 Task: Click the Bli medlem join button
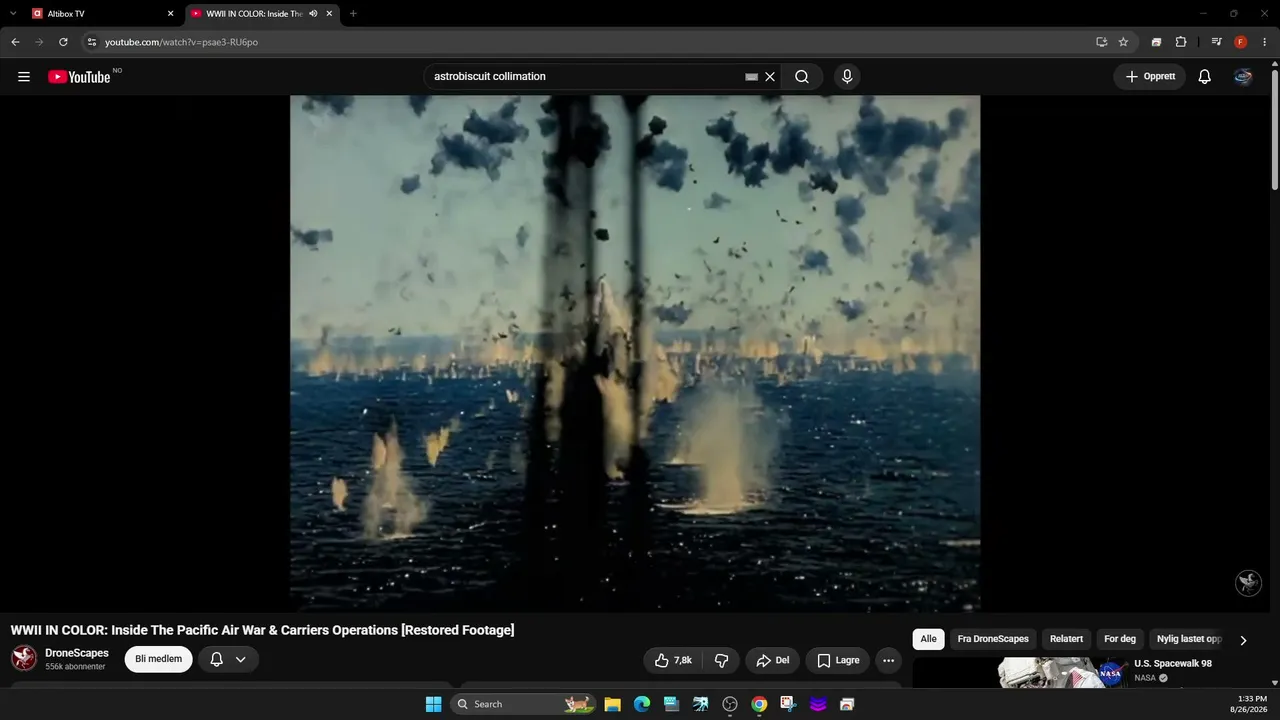(x=158, y=659)
